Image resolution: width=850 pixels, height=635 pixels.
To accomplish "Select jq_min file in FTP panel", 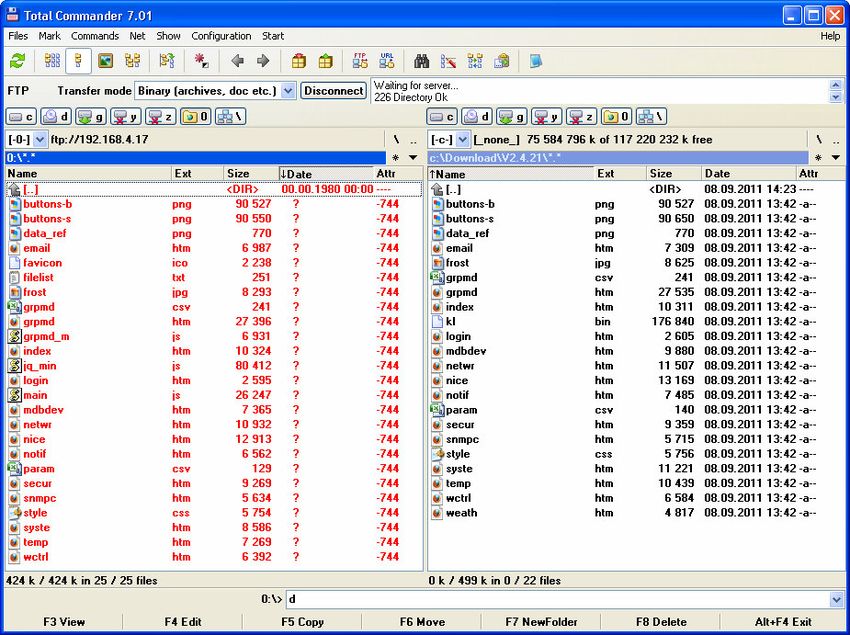I will (x=214, y=365).
